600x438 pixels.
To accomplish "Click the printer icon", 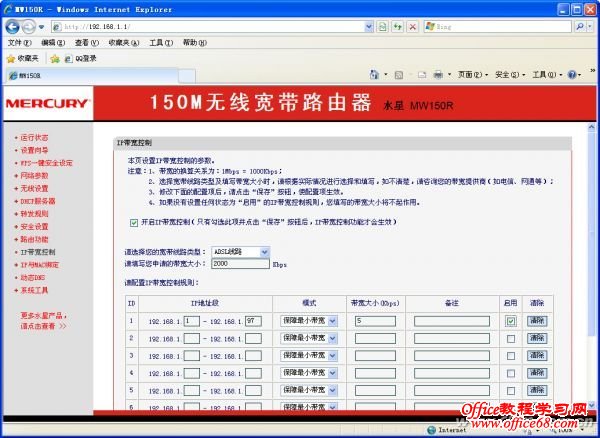I will tap(438, 75).
